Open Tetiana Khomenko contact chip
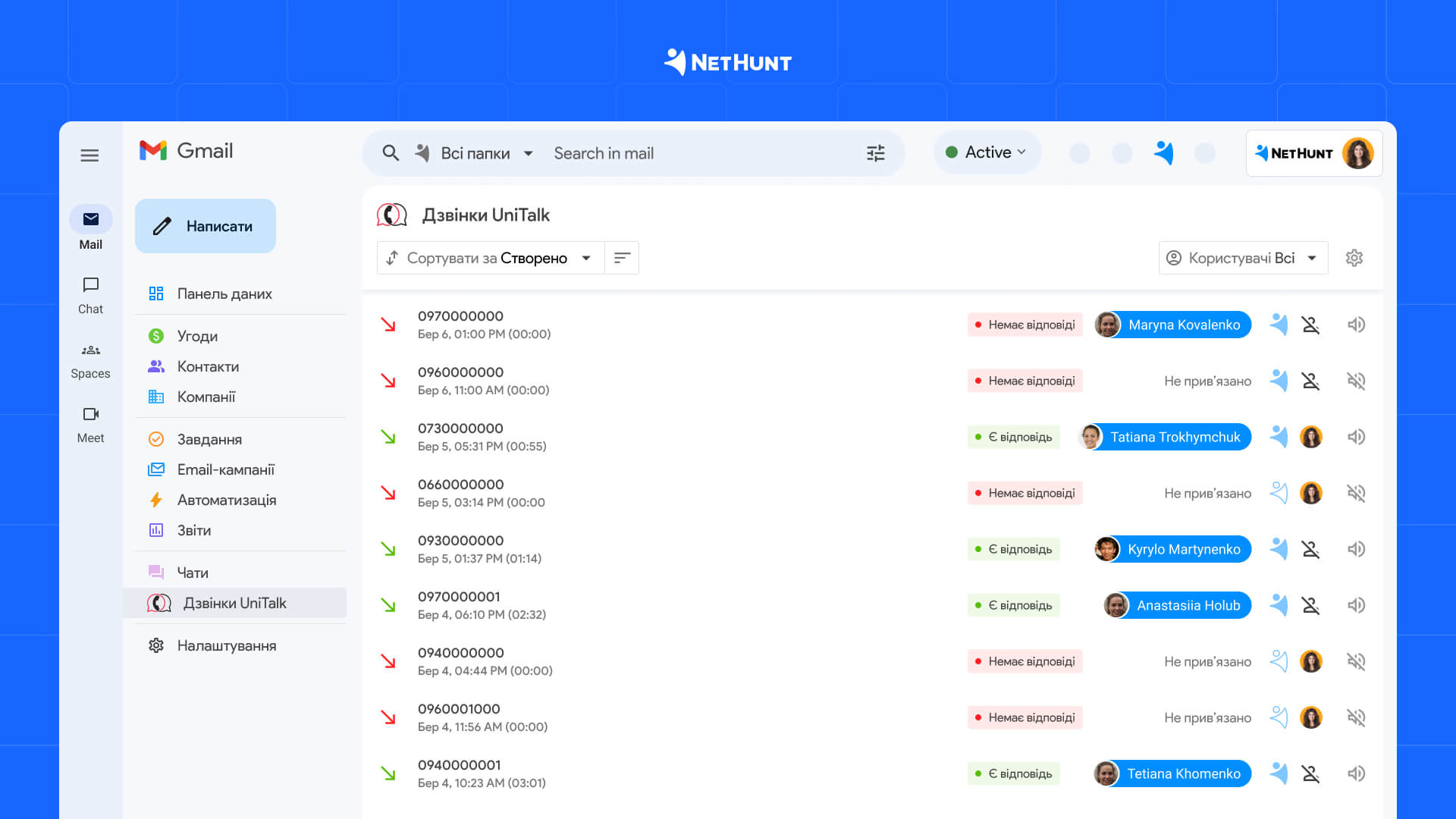The width and height of the screenshot is (1456, 819). click(1172, 773)
